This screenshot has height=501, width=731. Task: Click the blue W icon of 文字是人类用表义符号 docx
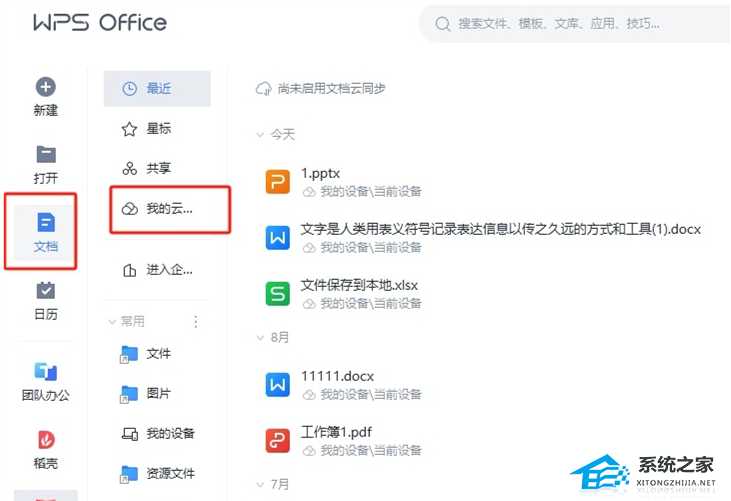[x=277, y=238]
